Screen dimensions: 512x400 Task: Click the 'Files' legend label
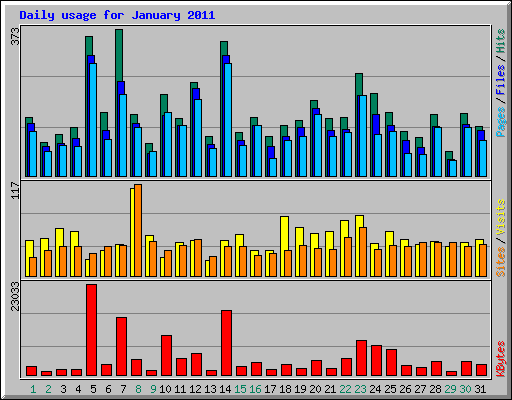click(501, 80)
